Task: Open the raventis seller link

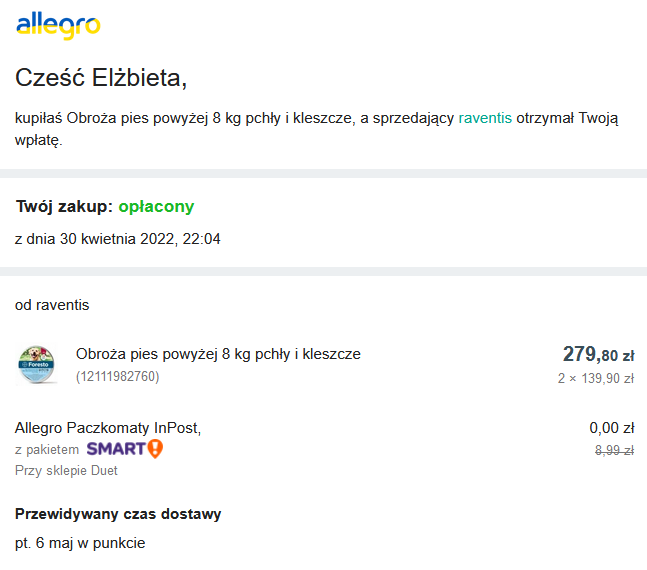Action: click(485, 118)
